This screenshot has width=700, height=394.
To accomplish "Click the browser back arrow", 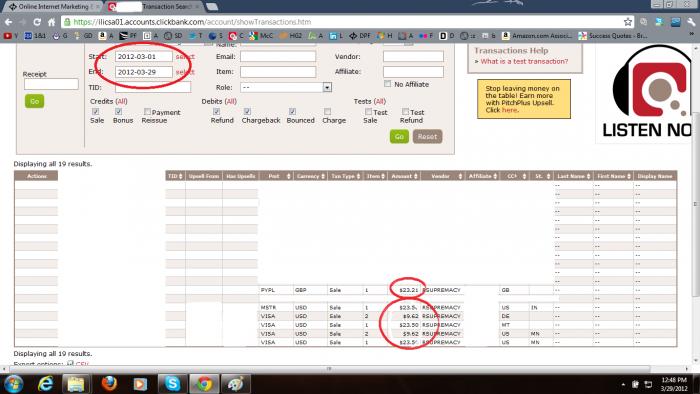I will [x=8, y=22].
